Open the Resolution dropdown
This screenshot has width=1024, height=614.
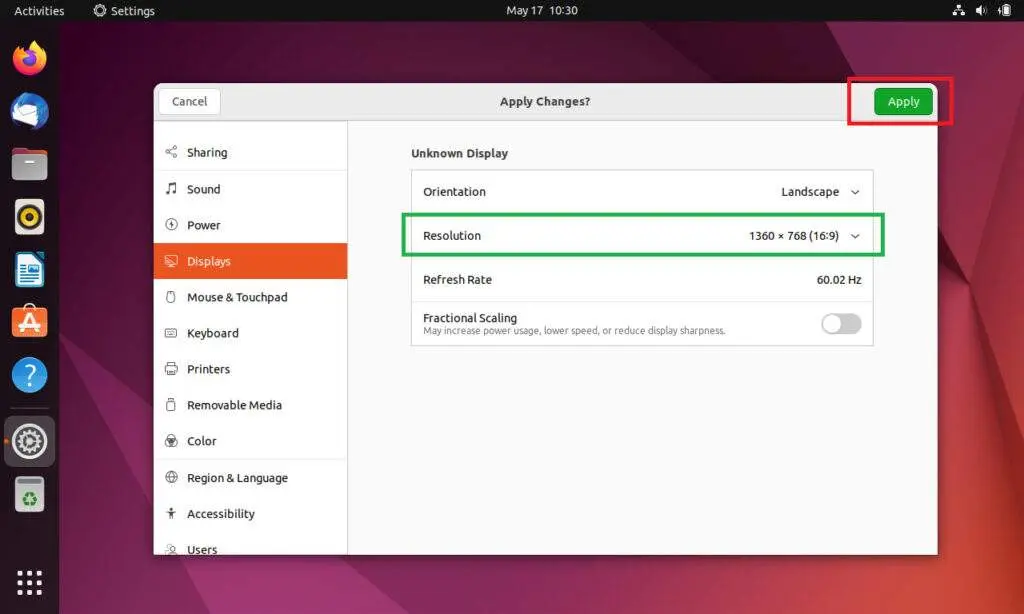[x=855, y=235]
